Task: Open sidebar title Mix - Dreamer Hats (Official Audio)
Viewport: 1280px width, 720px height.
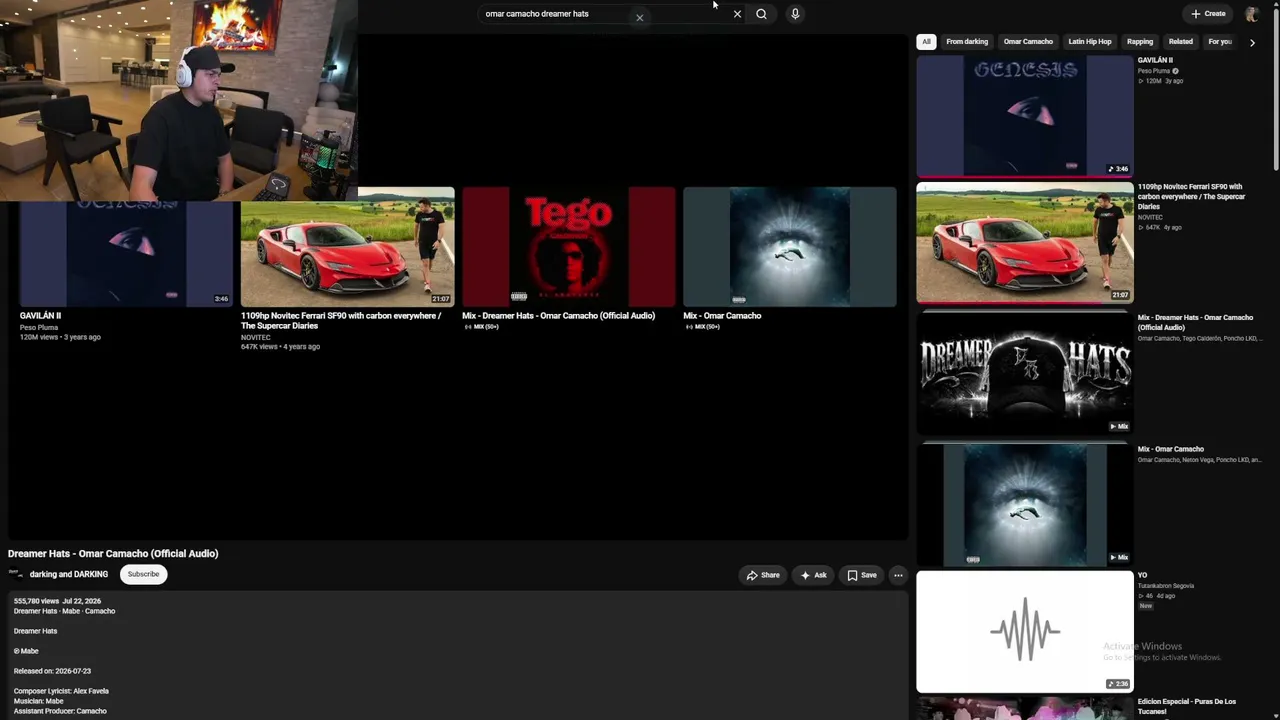Action: (x=1195, y=322)
